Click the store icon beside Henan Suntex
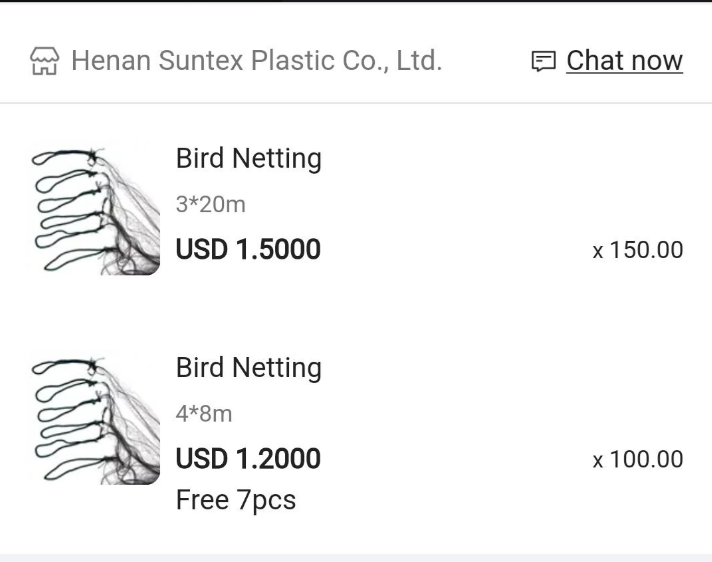This screenshot has height=562, width=712. point(44,61)
